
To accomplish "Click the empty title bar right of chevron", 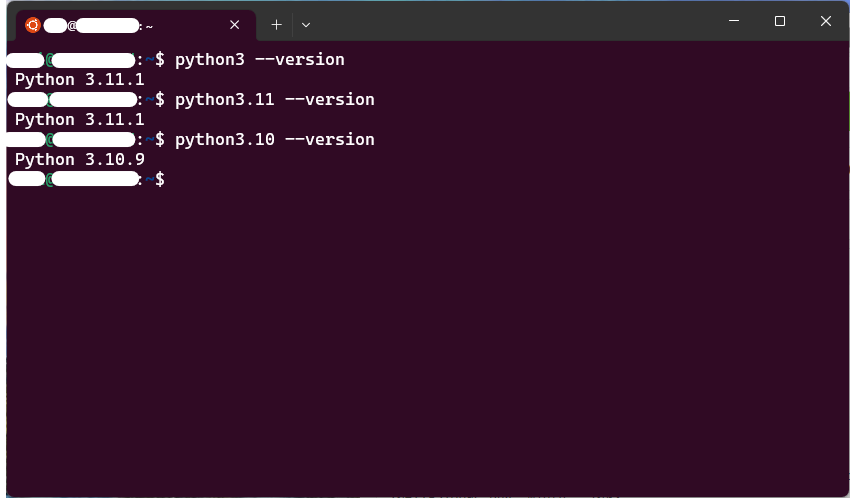I will pos(515,22).
